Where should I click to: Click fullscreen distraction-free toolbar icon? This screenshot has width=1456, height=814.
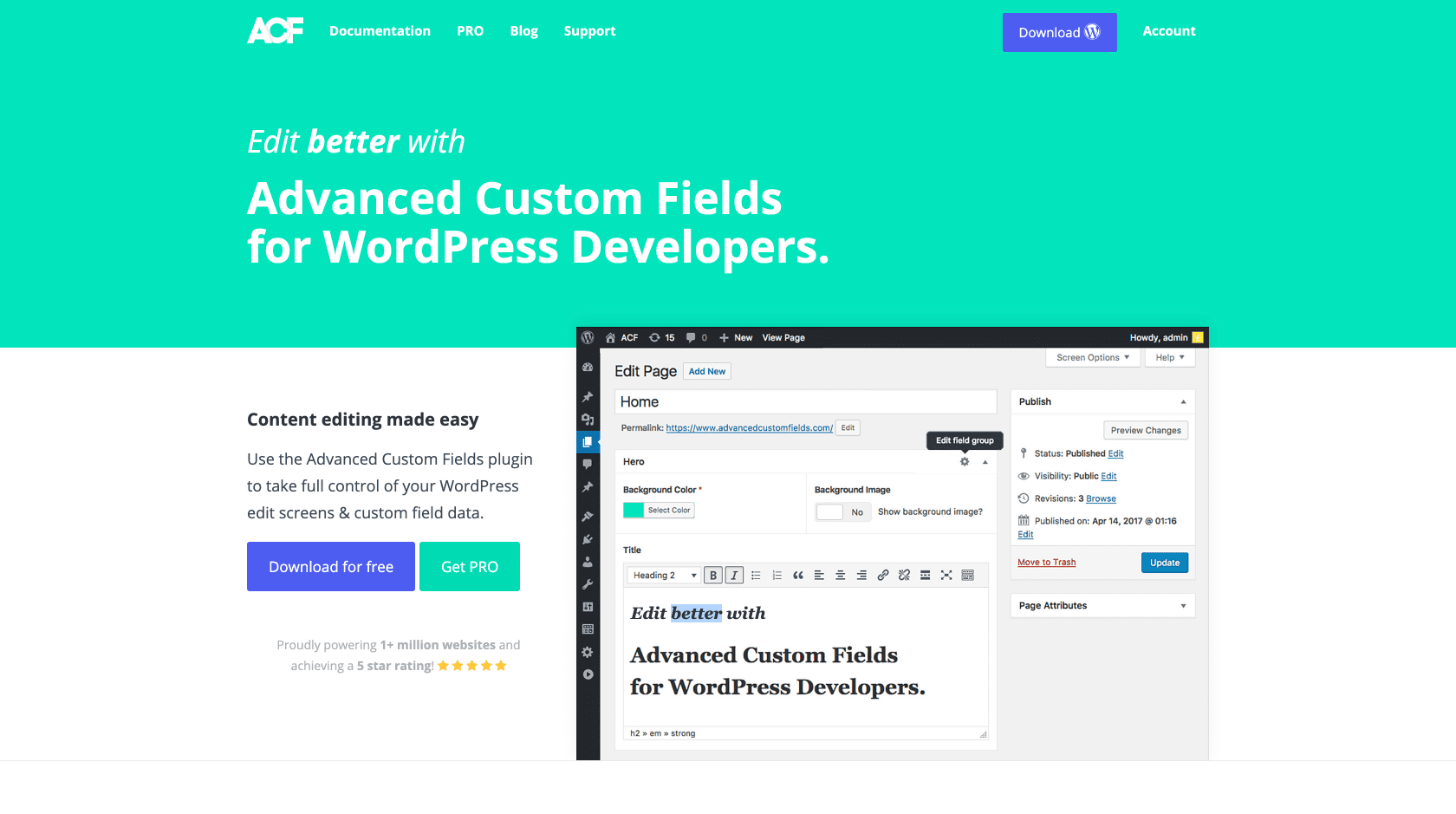(x=946, y=576)
